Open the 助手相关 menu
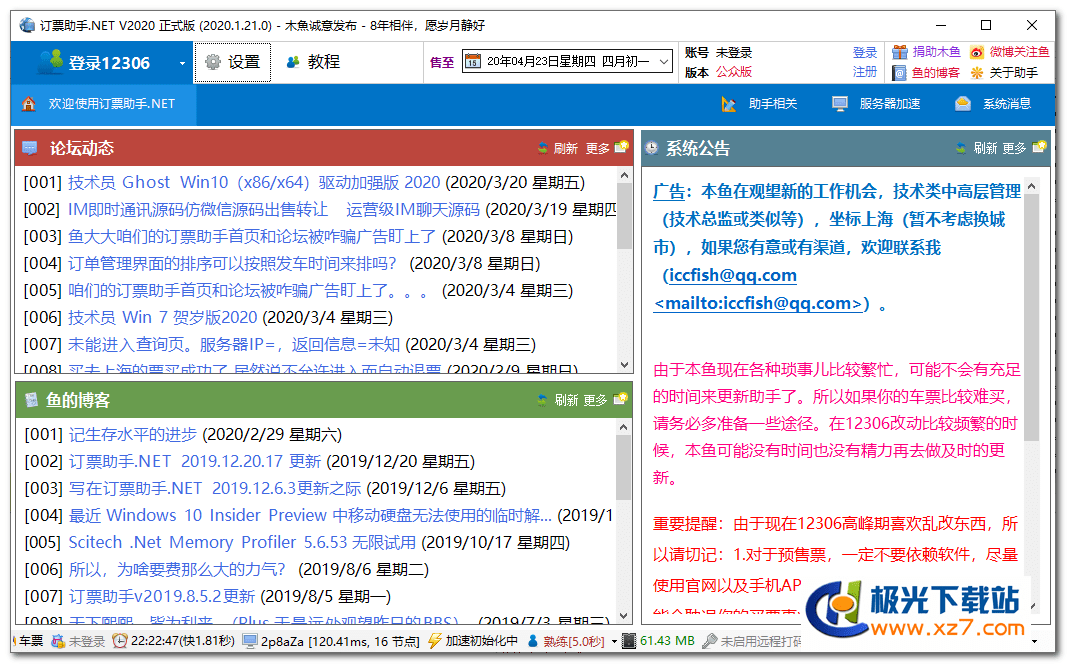1067x664 pixels. [x=759, y=104]
